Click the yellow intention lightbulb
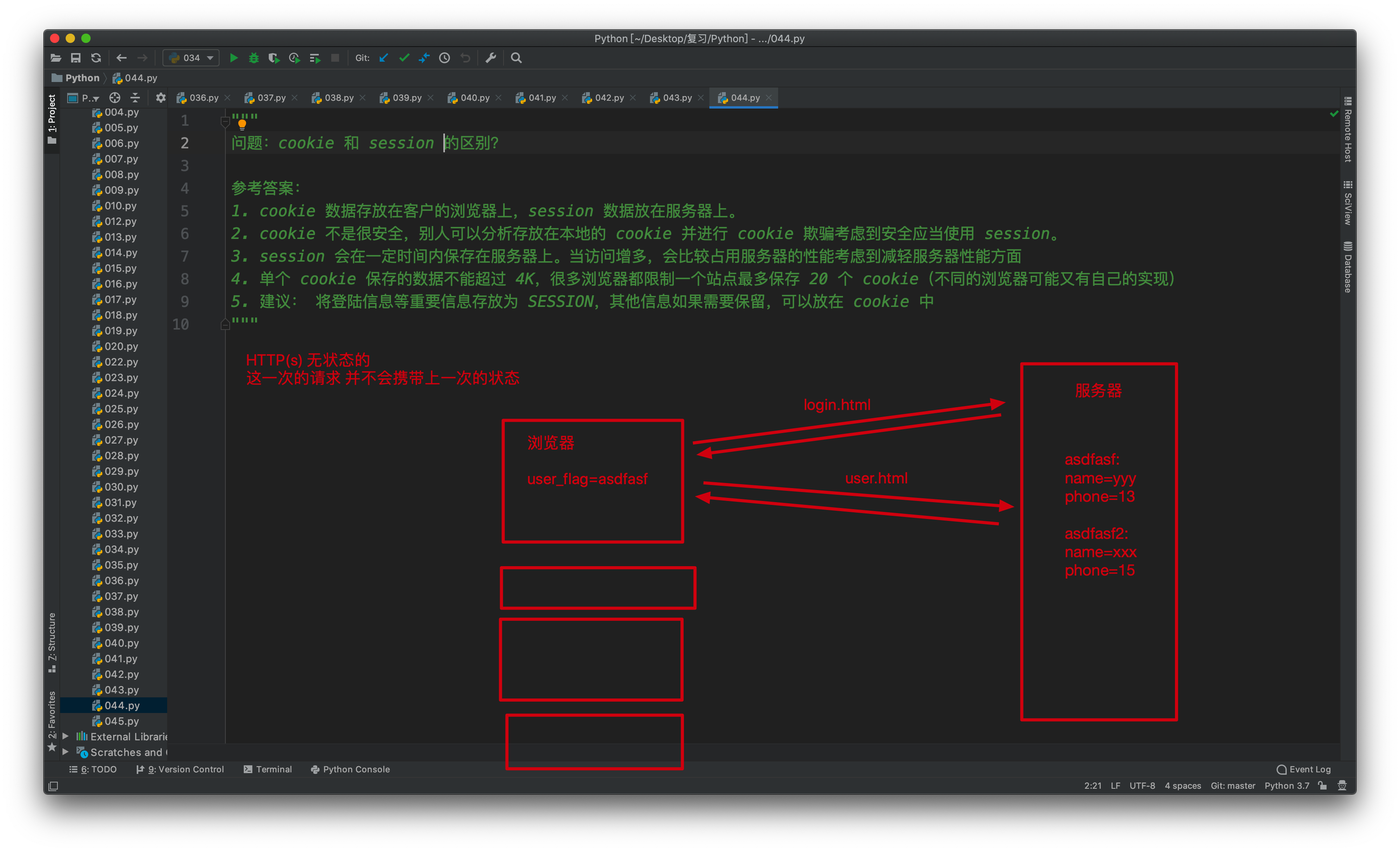 pos(242,125)
